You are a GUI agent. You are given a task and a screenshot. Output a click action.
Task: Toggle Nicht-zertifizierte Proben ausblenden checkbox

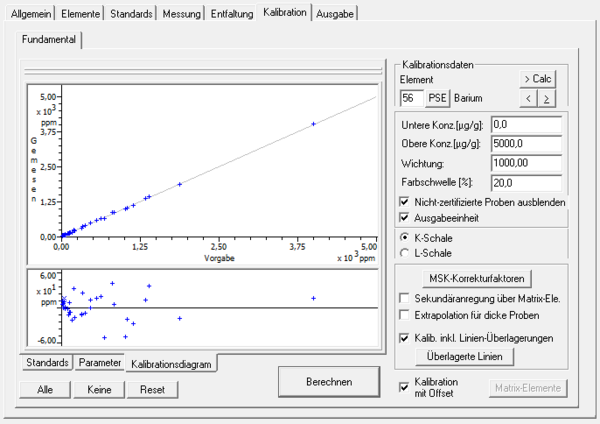tap(404, 202)
